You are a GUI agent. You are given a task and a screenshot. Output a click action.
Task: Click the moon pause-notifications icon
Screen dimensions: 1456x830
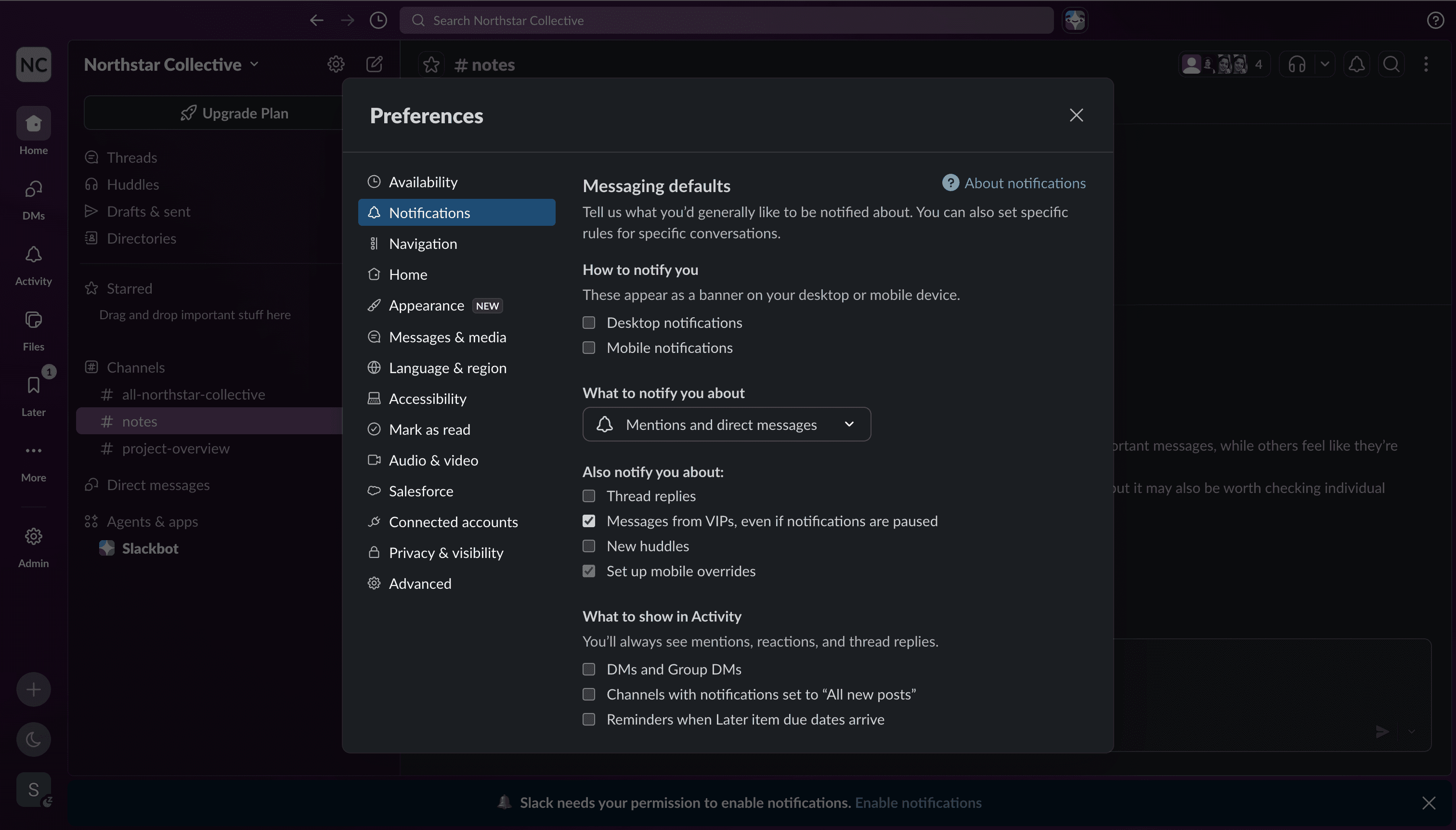[x=34, y=739]
